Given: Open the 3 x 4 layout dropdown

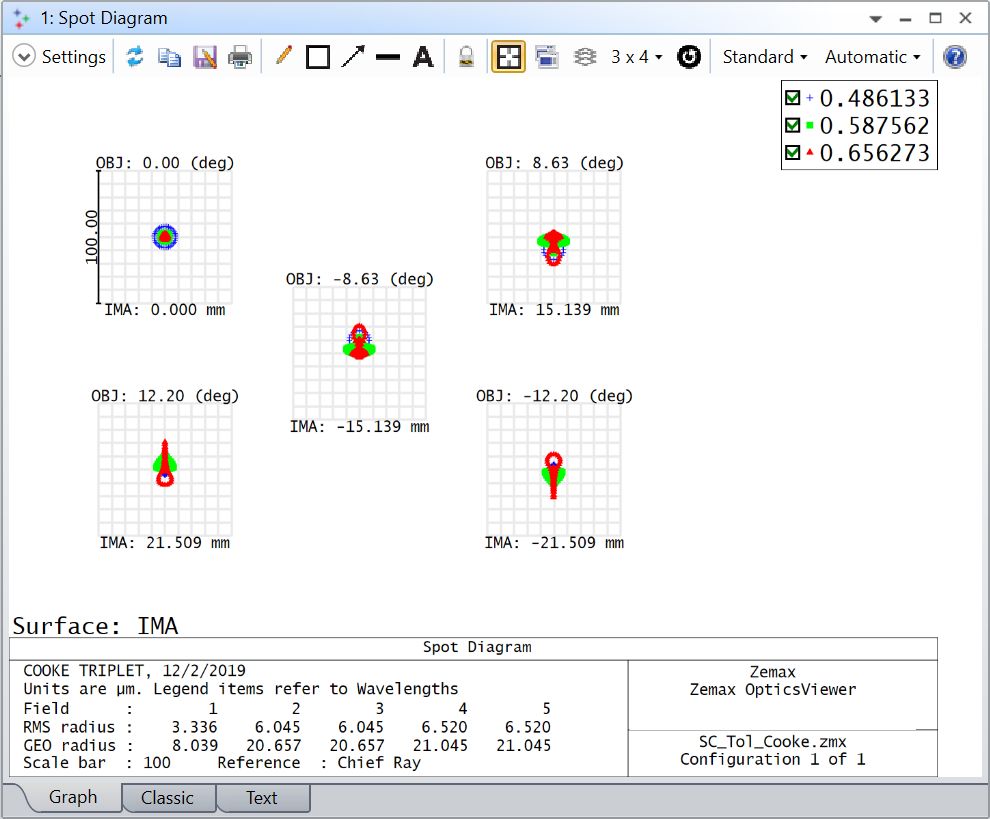Looking at the screenshot, I should tap(637, 57).
